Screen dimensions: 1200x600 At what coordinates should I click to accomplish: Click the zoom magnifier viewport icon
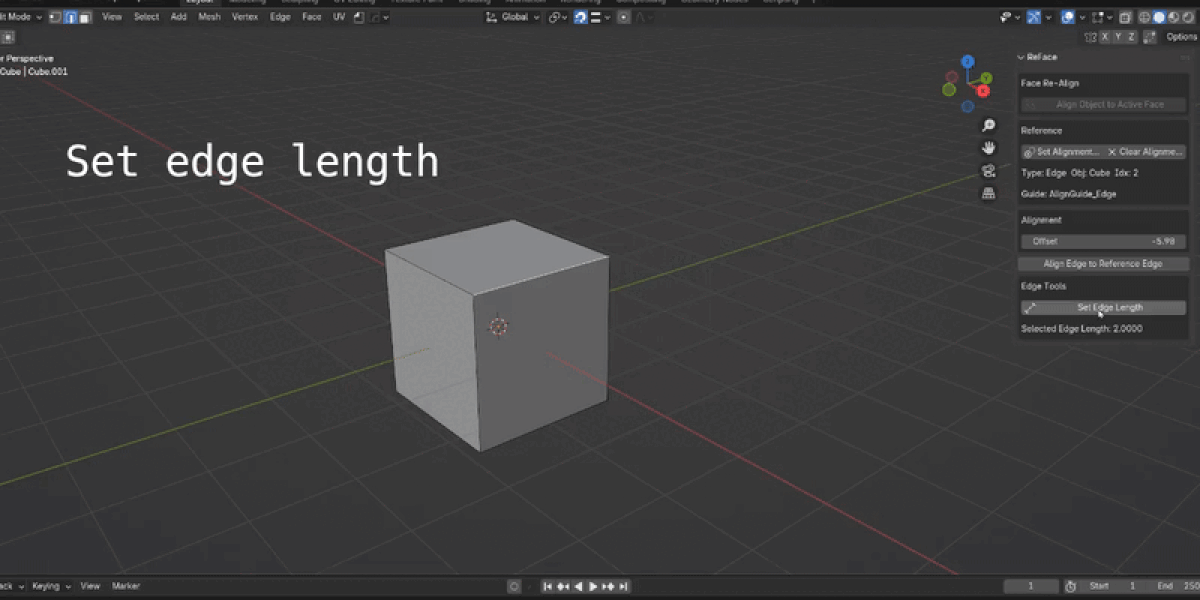pos(988,125)
